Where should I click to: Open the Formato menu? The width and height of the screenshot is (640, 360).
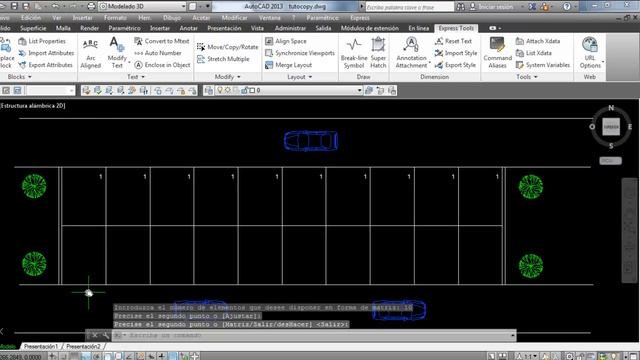[x=115, y=18]
